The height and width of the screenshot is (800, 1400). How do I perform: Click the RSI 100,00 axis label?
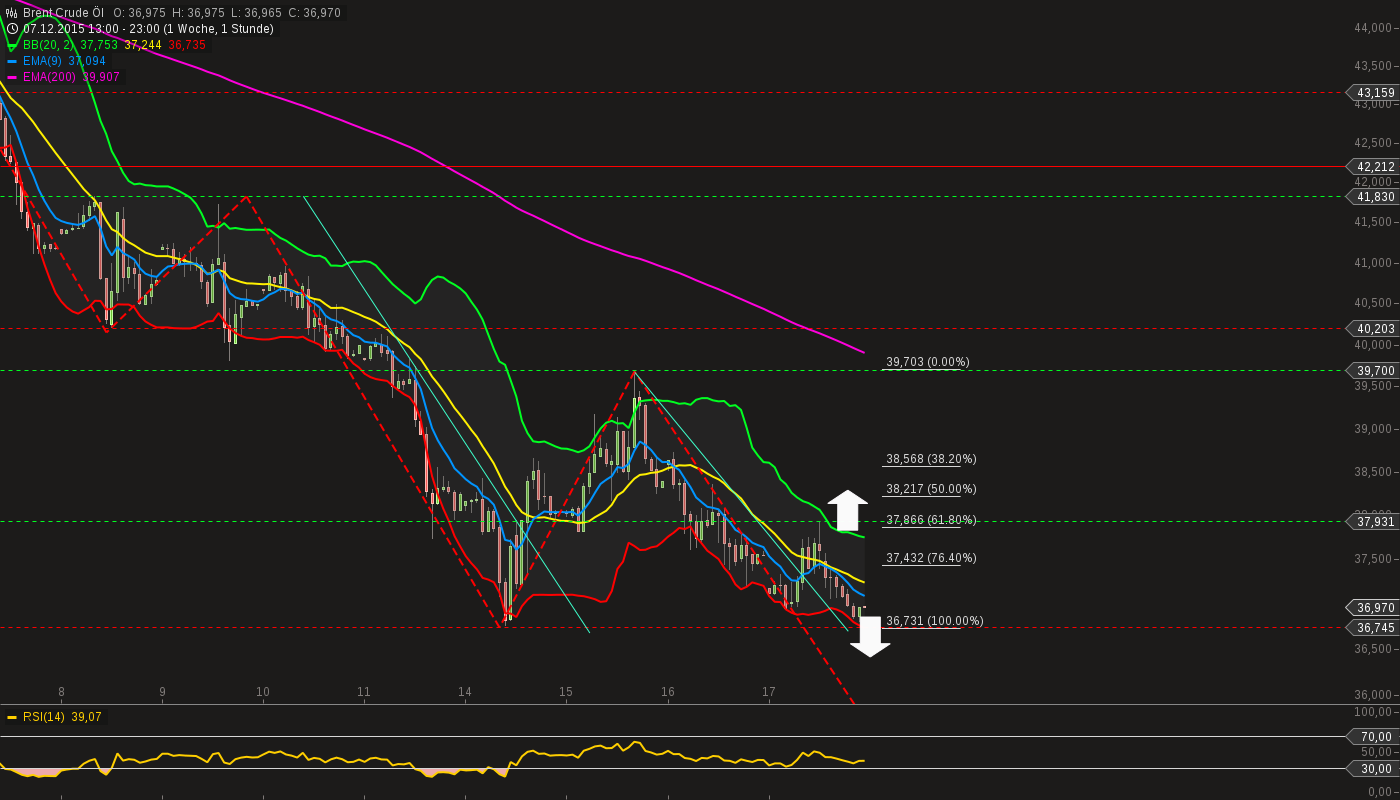(x=1373, y=712)
